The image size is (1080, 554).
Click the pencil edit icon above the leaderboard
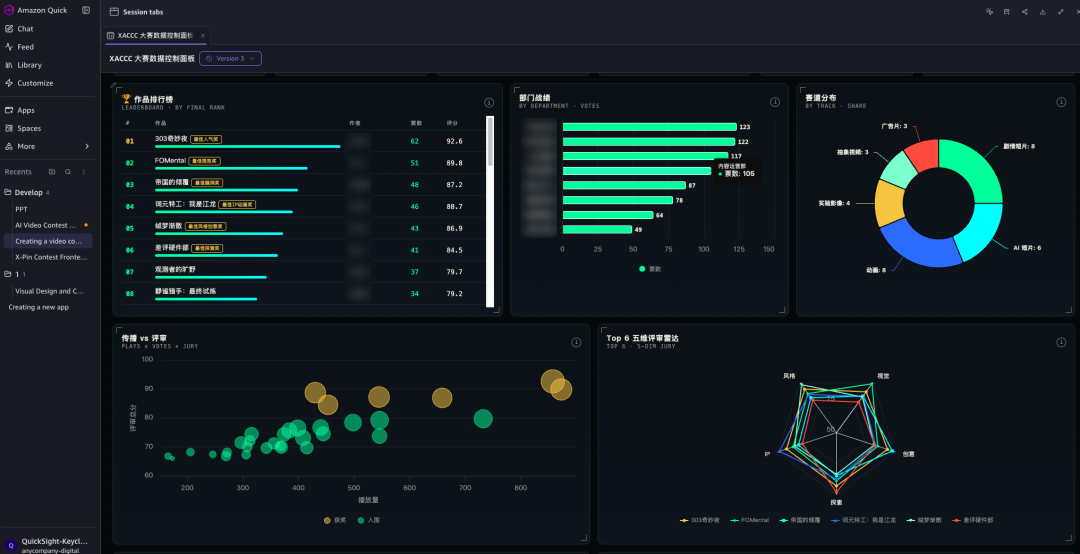pyautogui.click(x=114, y=85)
